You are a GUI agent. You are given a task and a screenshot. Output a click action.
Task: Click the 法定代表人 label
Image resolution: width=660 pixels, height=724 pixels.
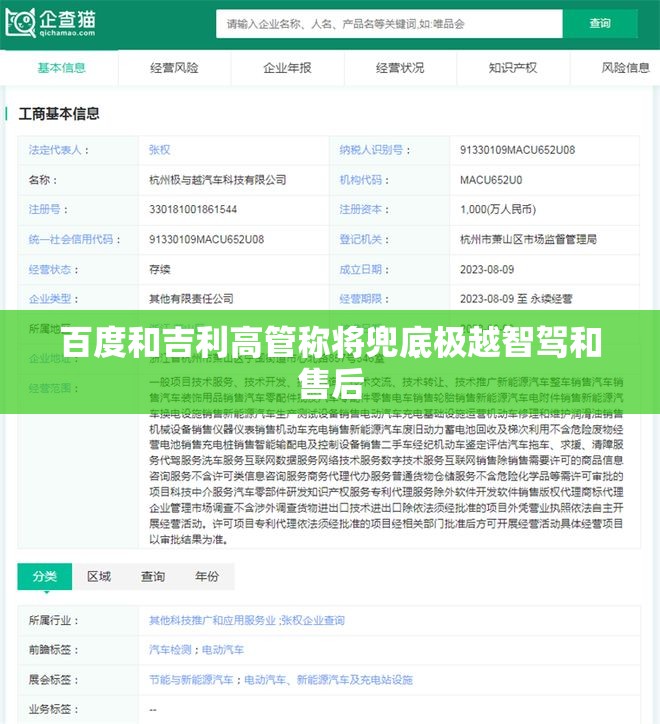(x=58, y=150)
